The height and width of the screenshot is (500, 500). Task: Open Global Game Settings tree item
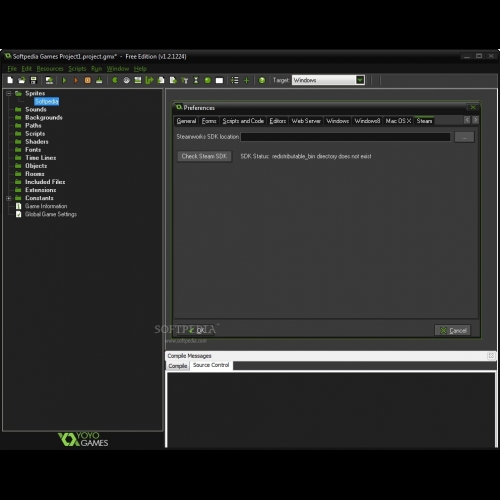(51, 214)
